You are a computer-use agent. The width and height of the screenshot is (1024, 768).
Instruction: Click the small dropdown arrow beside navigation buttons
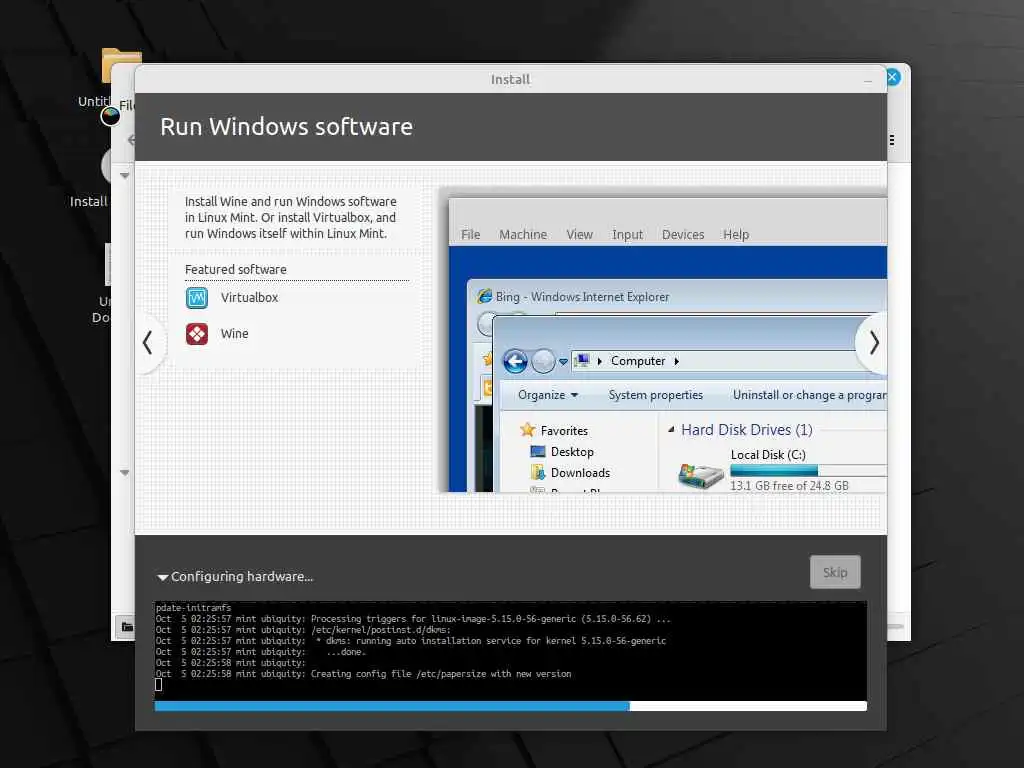[563, 362]
